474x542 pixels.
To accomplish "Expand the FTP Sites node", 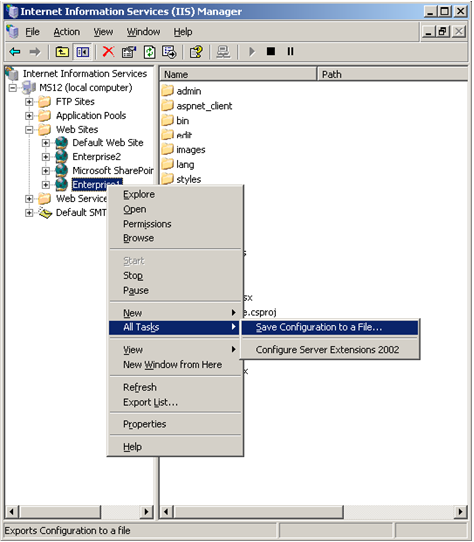I will (x=29, y=102).
